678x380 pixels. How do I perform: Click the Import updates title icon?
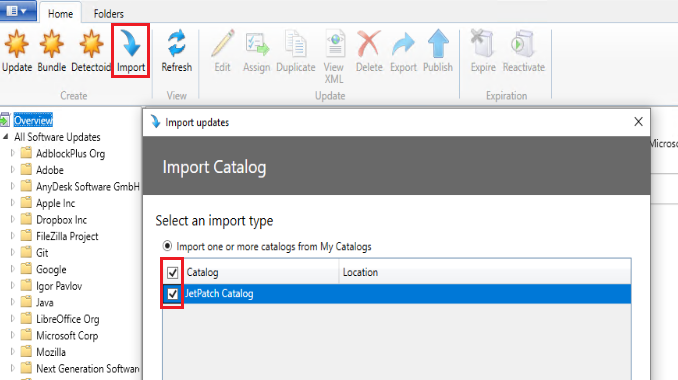click(155, 122)
